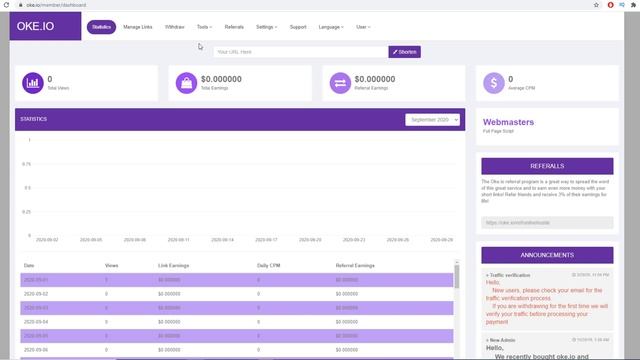Open the September 2020 month dropdown

(432, 120)
